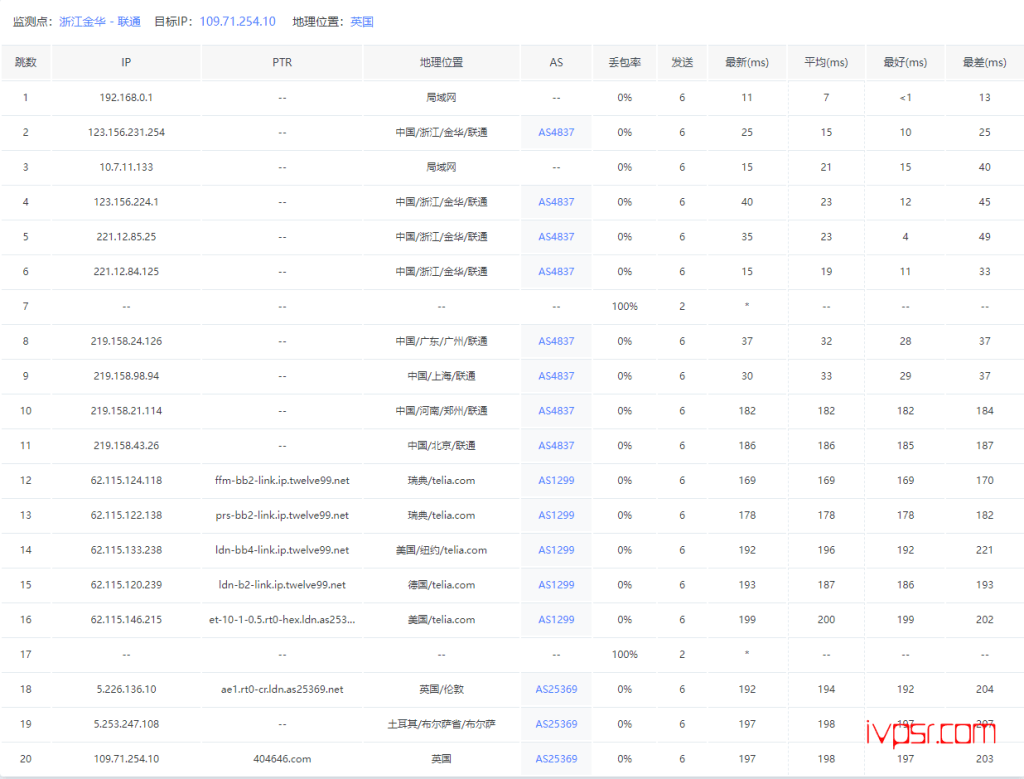
Task: Select the 最差(ms) column header
Action: (985, 63)
